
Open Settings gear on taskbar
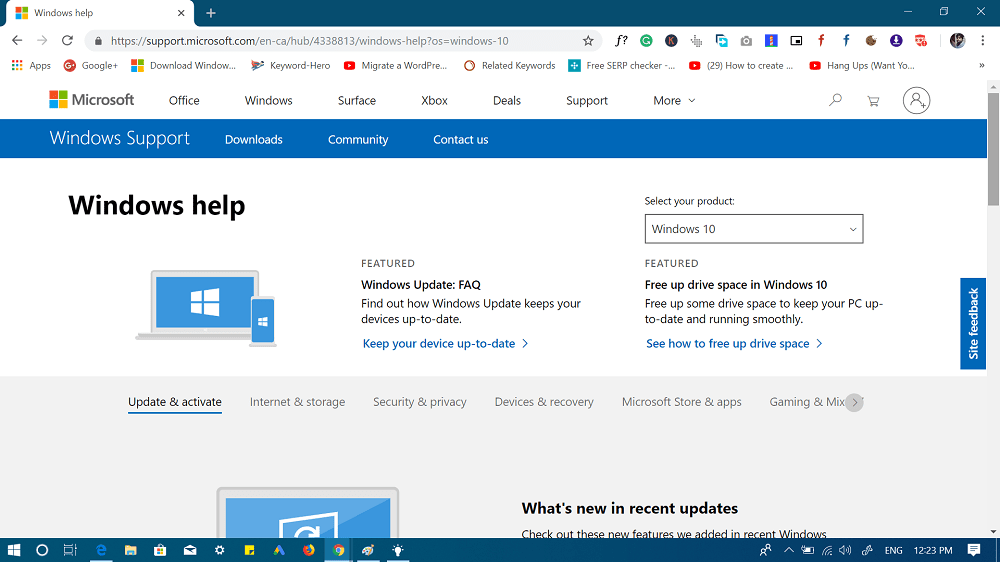(219, 550)
